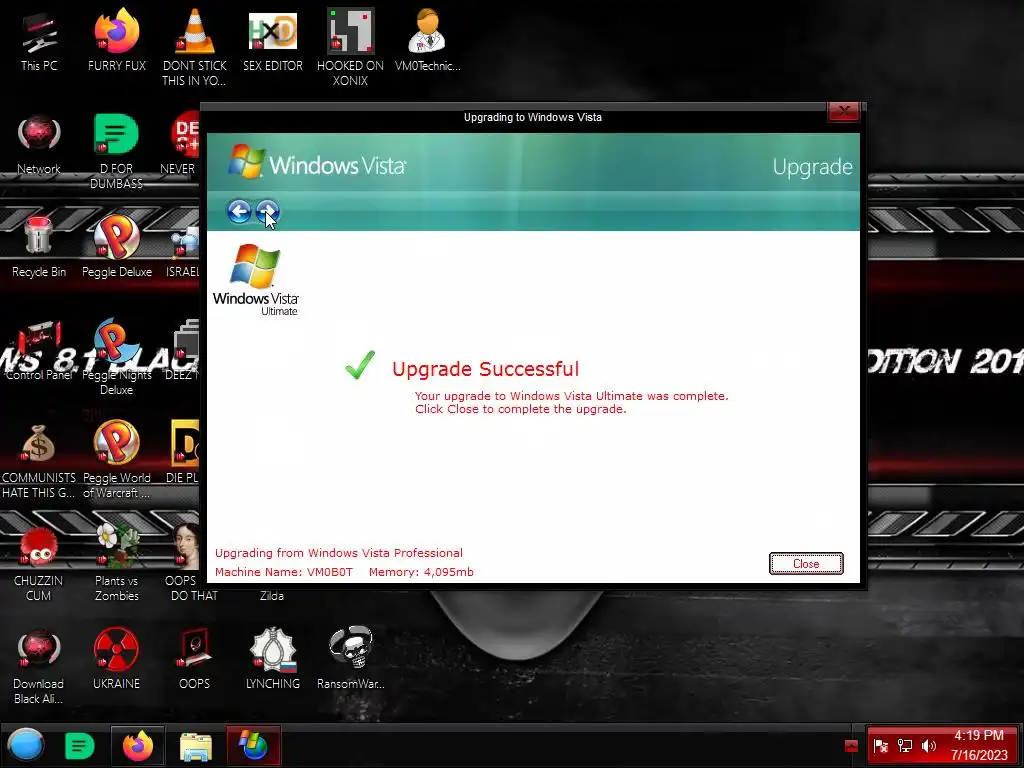Viewport: 1024px width, 768px height.
Task: Click the Windows Vista banner logo
Action: (317, 162)
